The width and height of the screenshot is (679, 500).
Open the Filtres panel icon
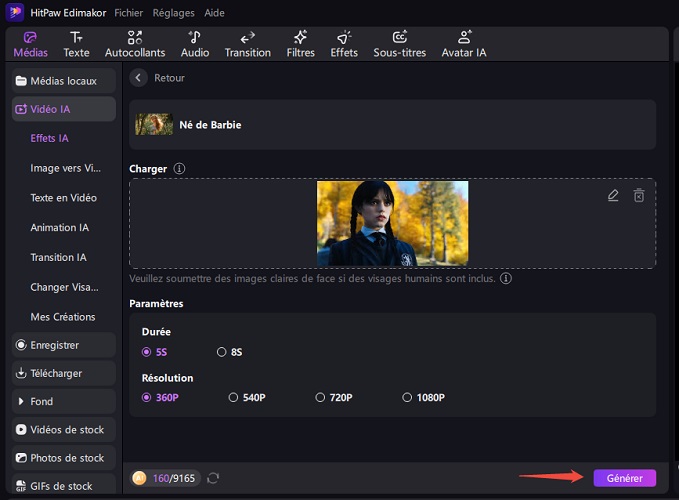pos(300,44)
